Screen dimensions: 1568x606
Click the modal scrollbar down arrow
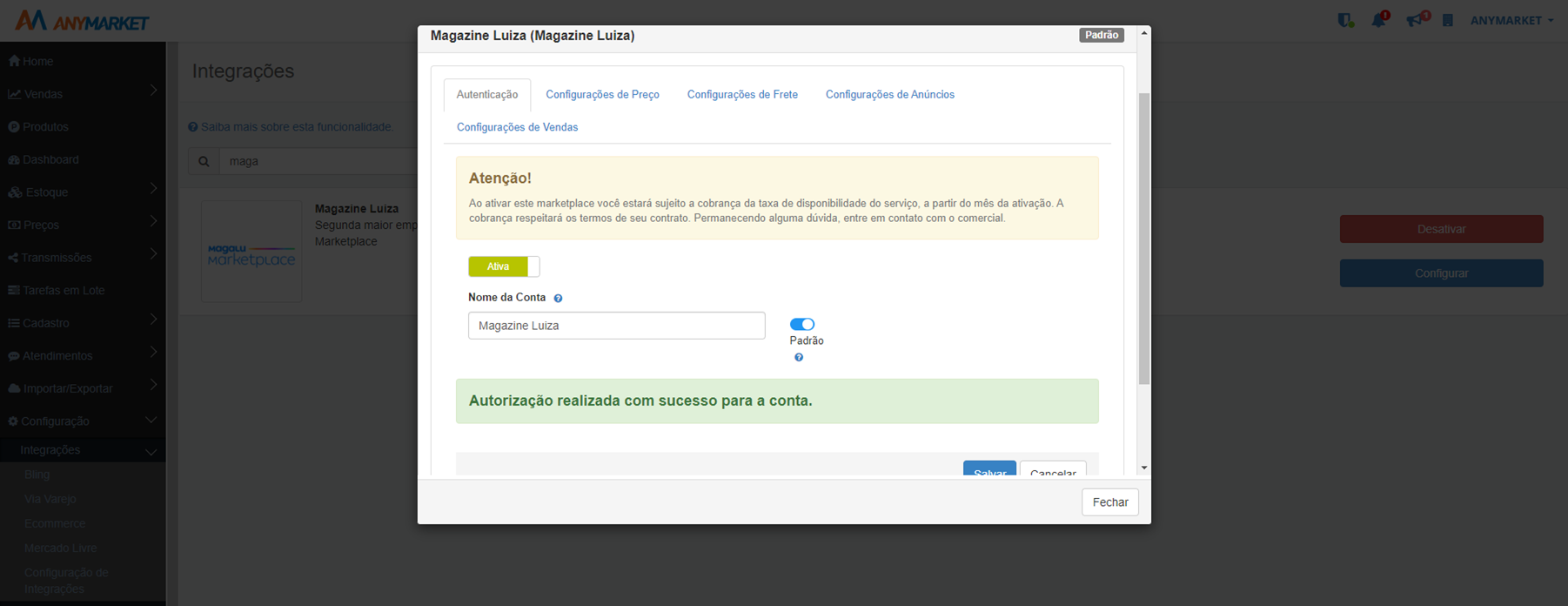[x=1144, y=468]
